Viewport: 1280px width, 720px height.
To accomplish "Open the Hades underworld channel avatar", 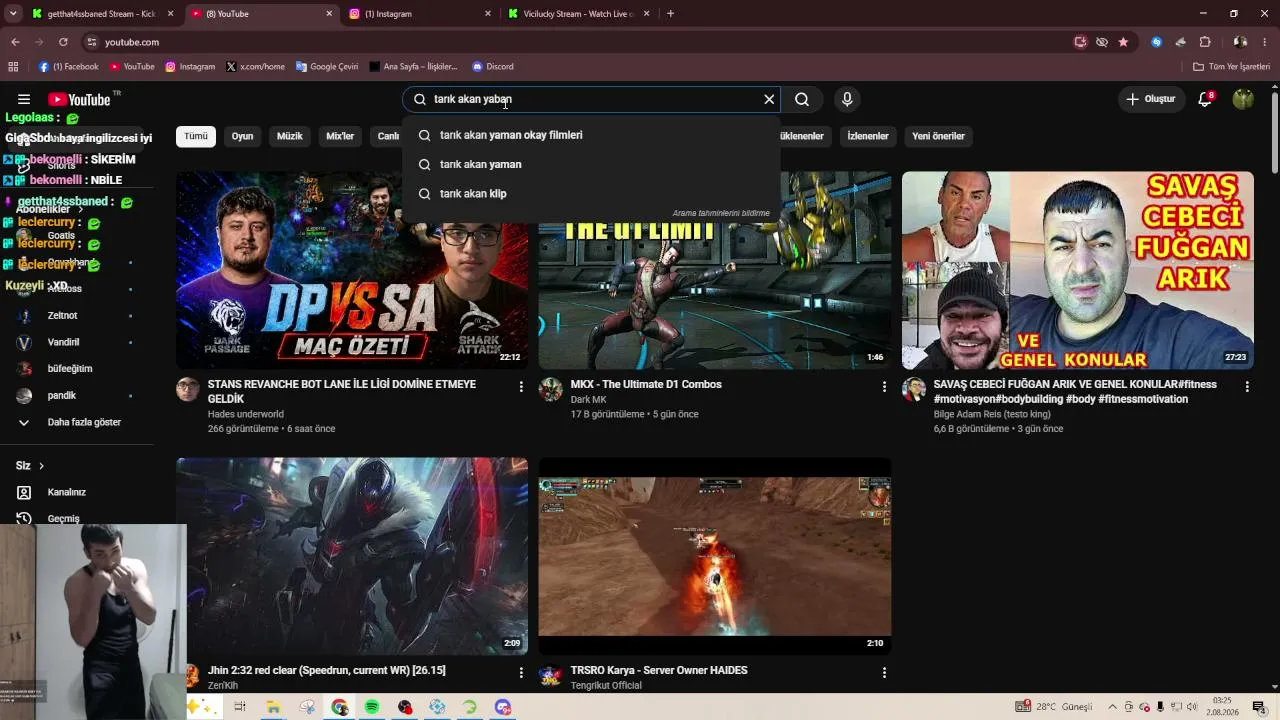I will [188, 390].
